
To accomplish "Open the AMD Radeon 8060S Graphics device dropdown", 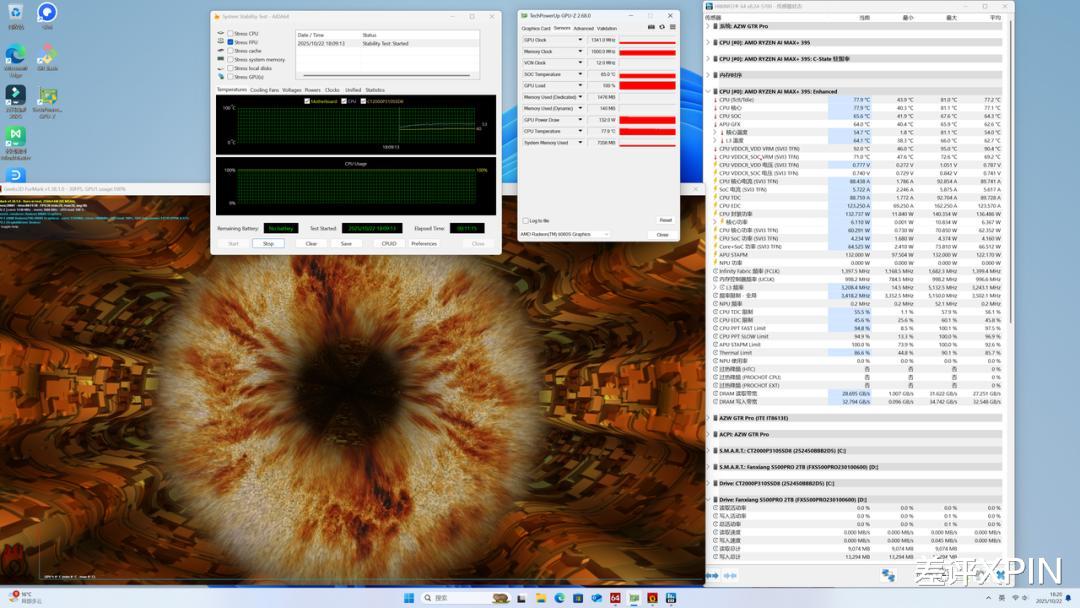I will tap(564, 234).
